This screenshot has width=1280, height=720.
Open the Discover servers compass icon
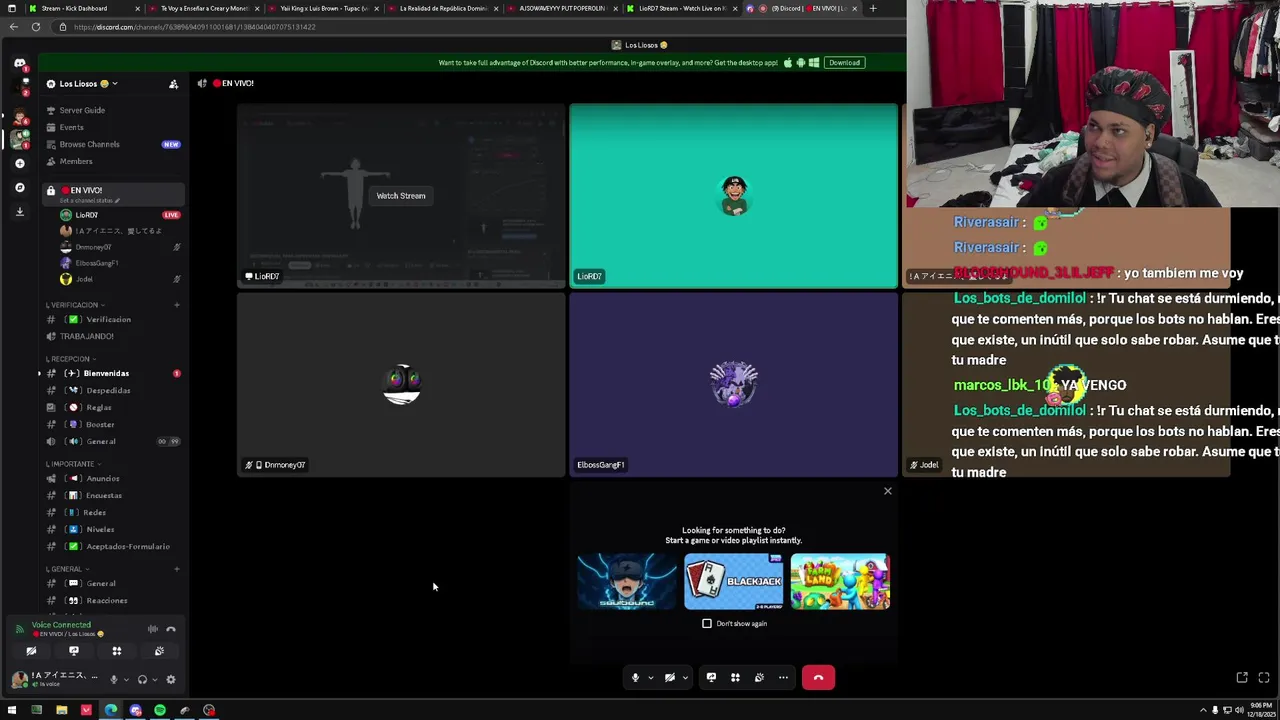[20, 187]
